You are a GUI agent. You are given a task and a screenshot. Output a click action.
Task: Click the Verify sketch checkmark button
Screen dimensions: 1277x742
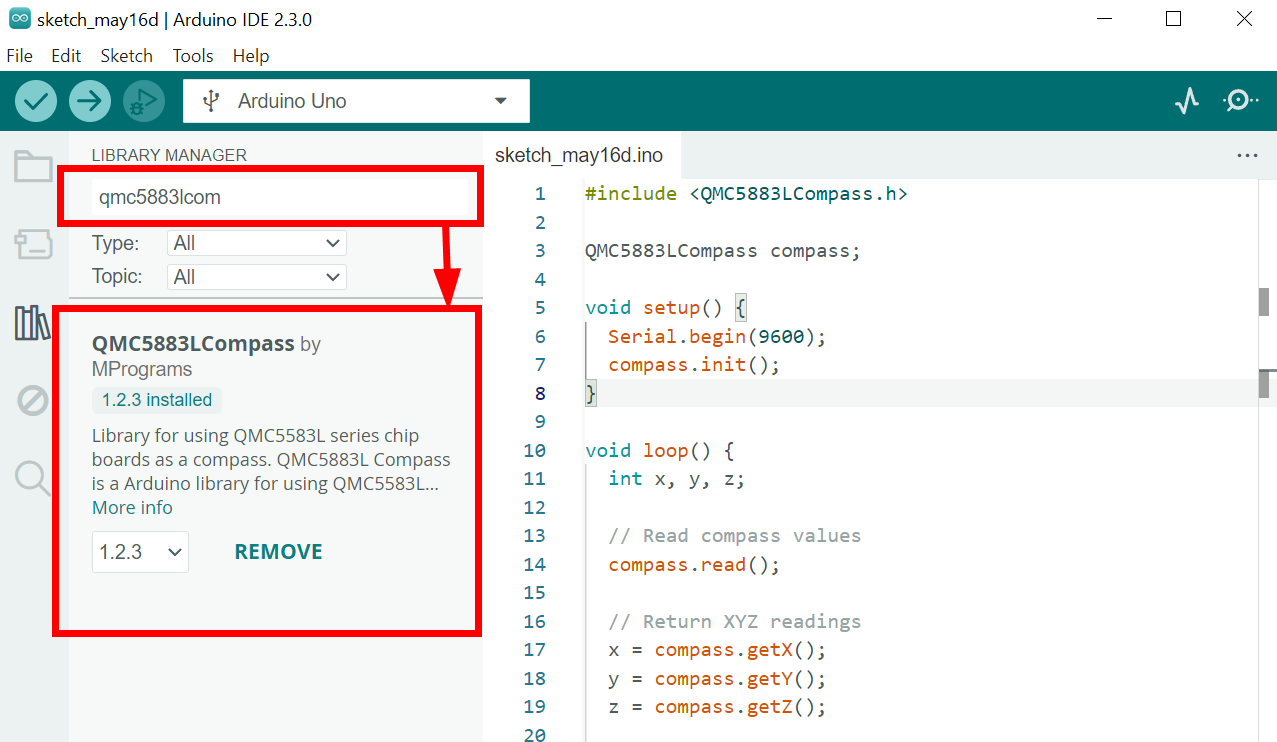tap(36, 101)
